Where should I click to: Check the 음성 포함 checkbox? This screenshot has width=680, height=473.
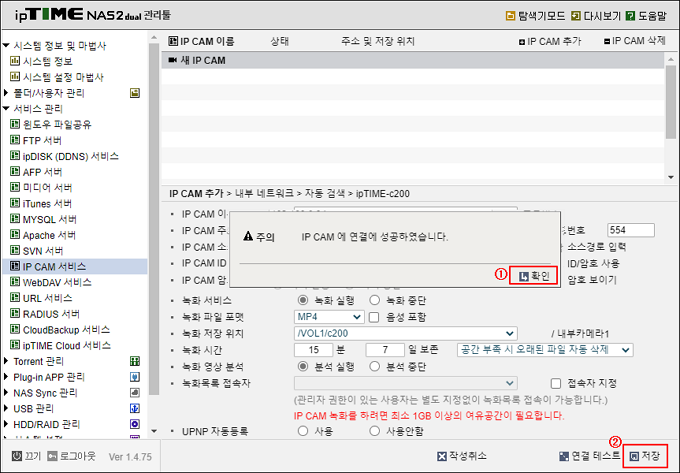coord(373,317)
